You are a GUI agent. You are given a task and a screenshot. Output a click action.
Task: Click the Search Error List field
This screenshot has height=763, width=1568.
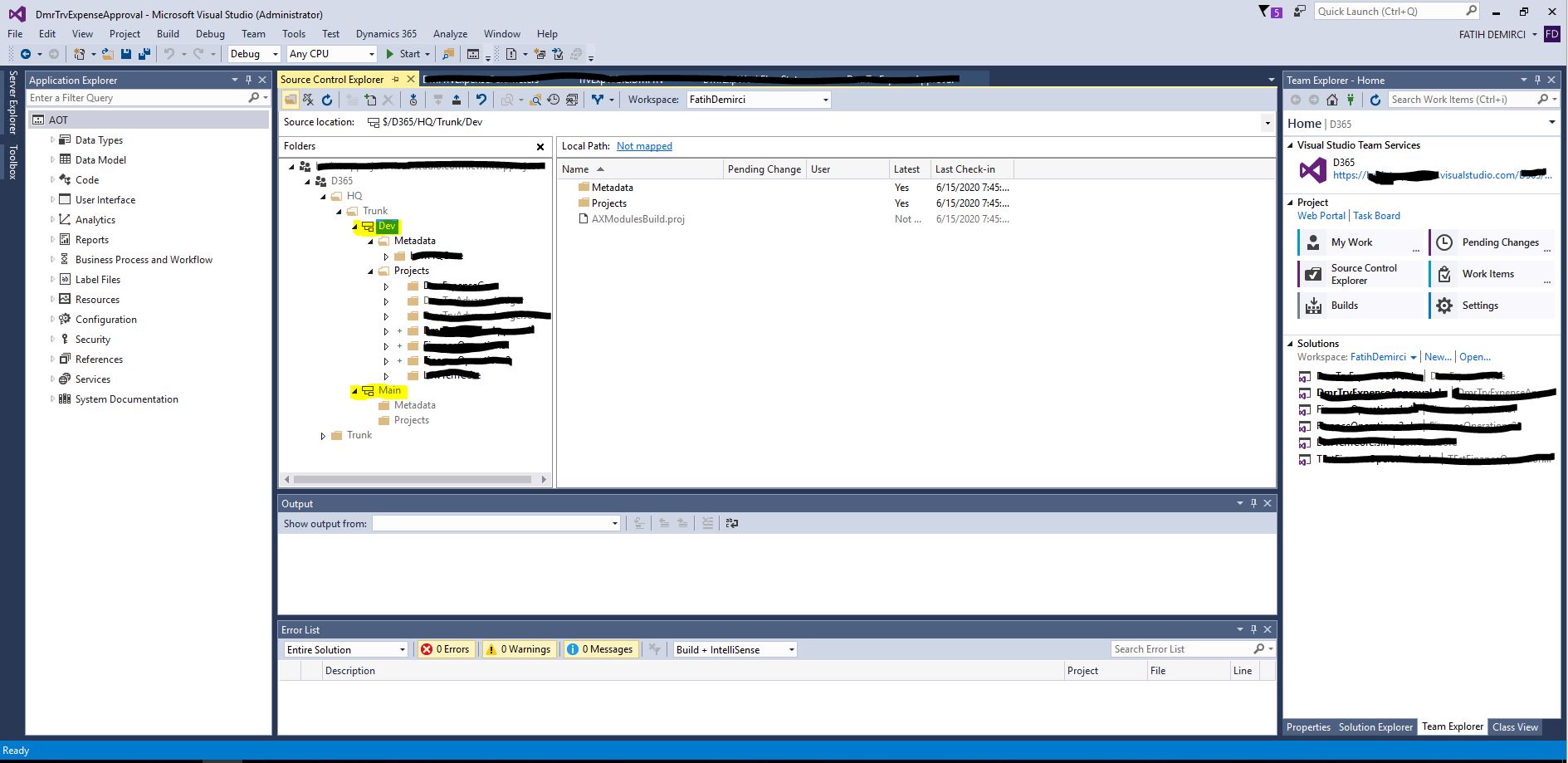click(x=1181, y=649)
